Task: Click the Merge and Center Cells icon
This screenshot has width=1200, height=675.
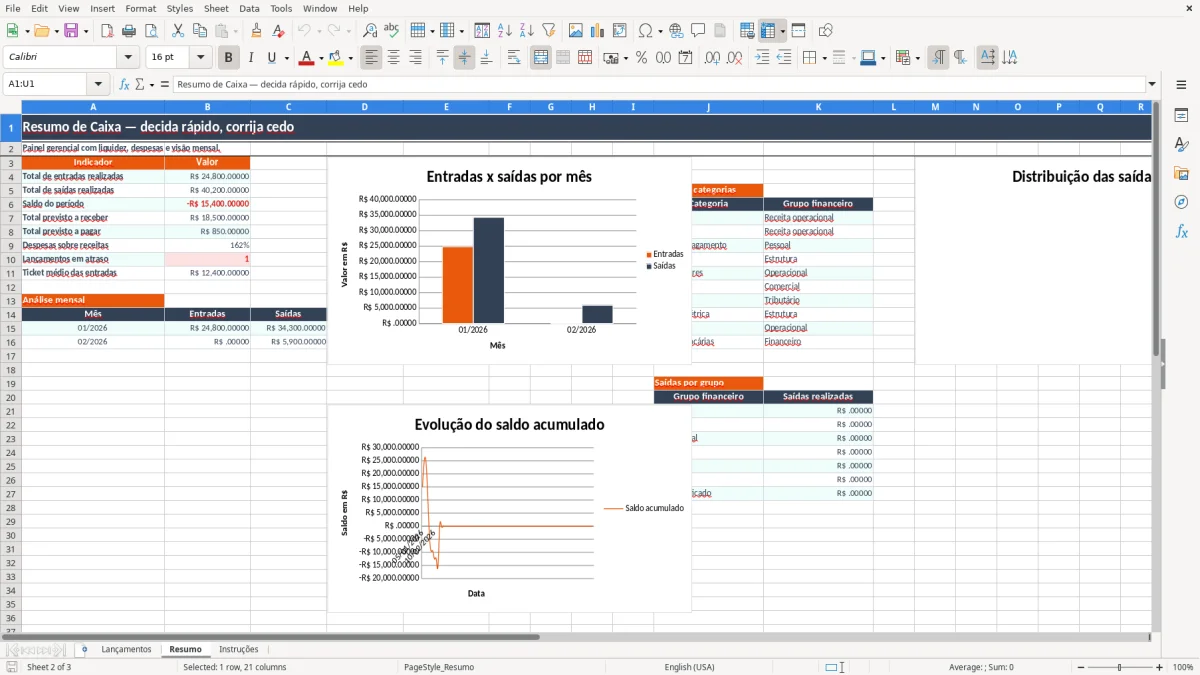Action: 541,58
